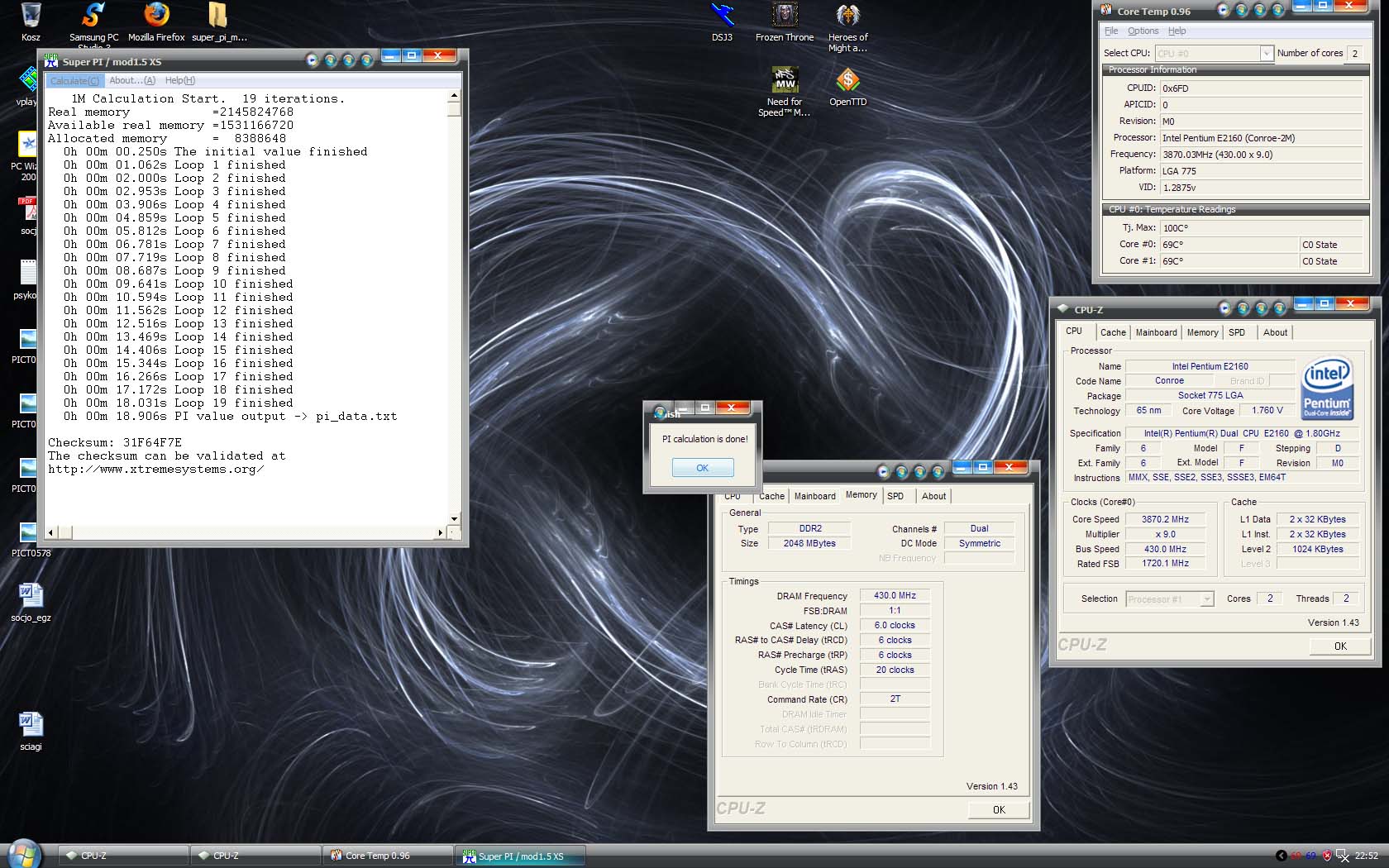
Task: Click http://www.xtremesystems.org/ text in Super PI
Action: (x=155, y=469)
